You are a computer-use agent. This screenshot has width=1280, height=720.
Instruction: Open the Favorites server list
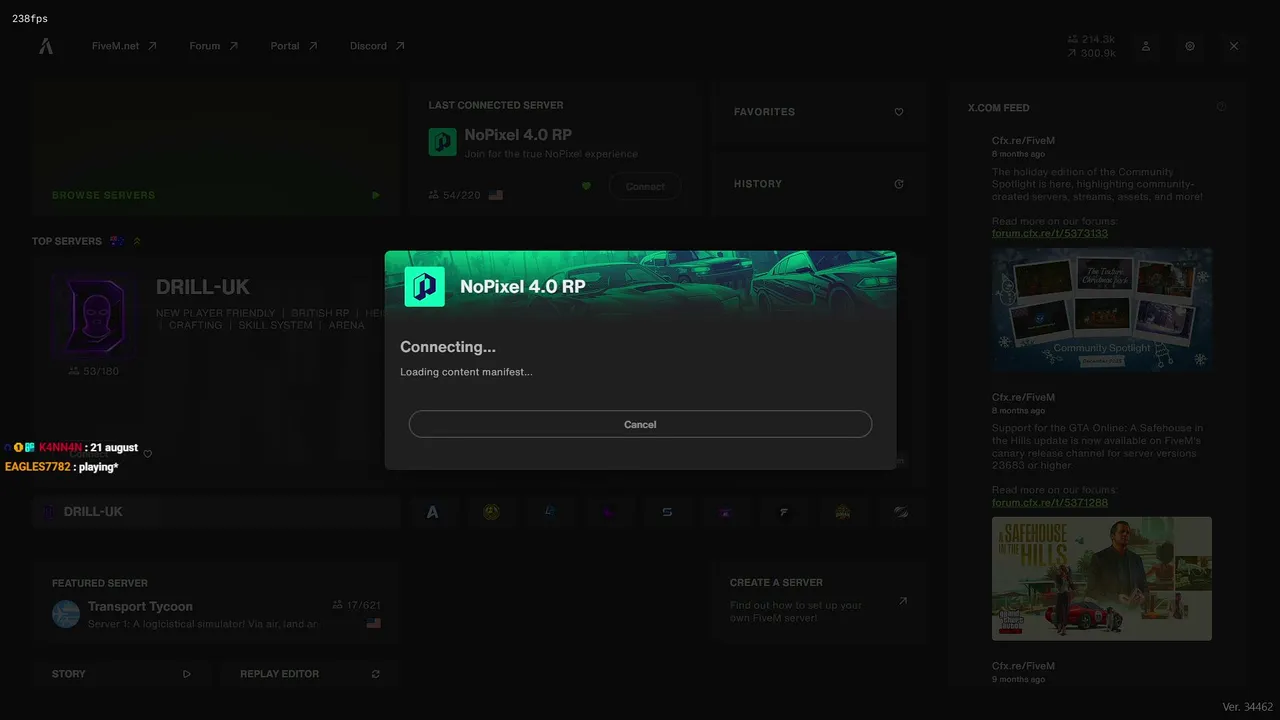pyautogui.click(x=819, y=112)
